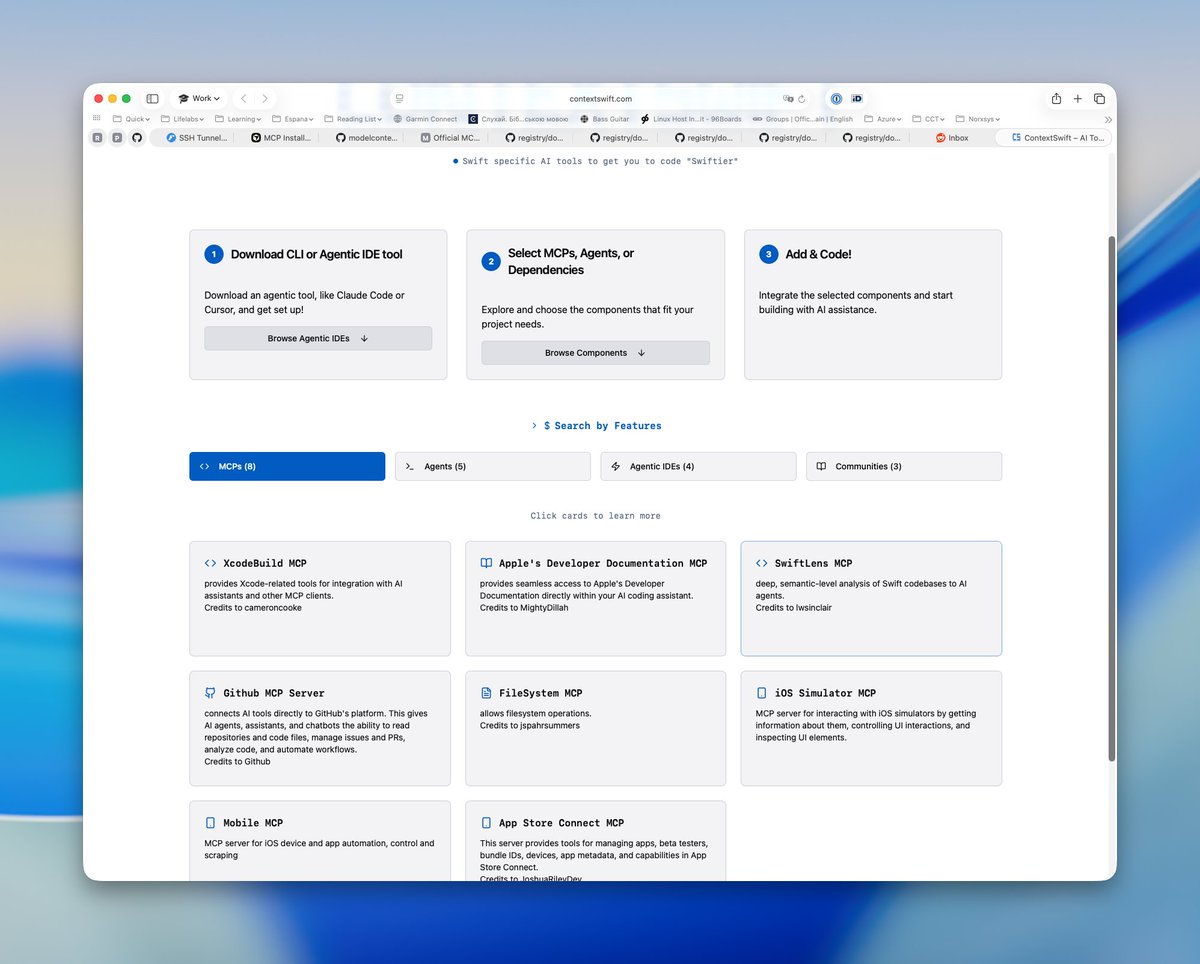Switch to the Communities (3) tab
This screenshot has height=964, width=1200.
903,466
